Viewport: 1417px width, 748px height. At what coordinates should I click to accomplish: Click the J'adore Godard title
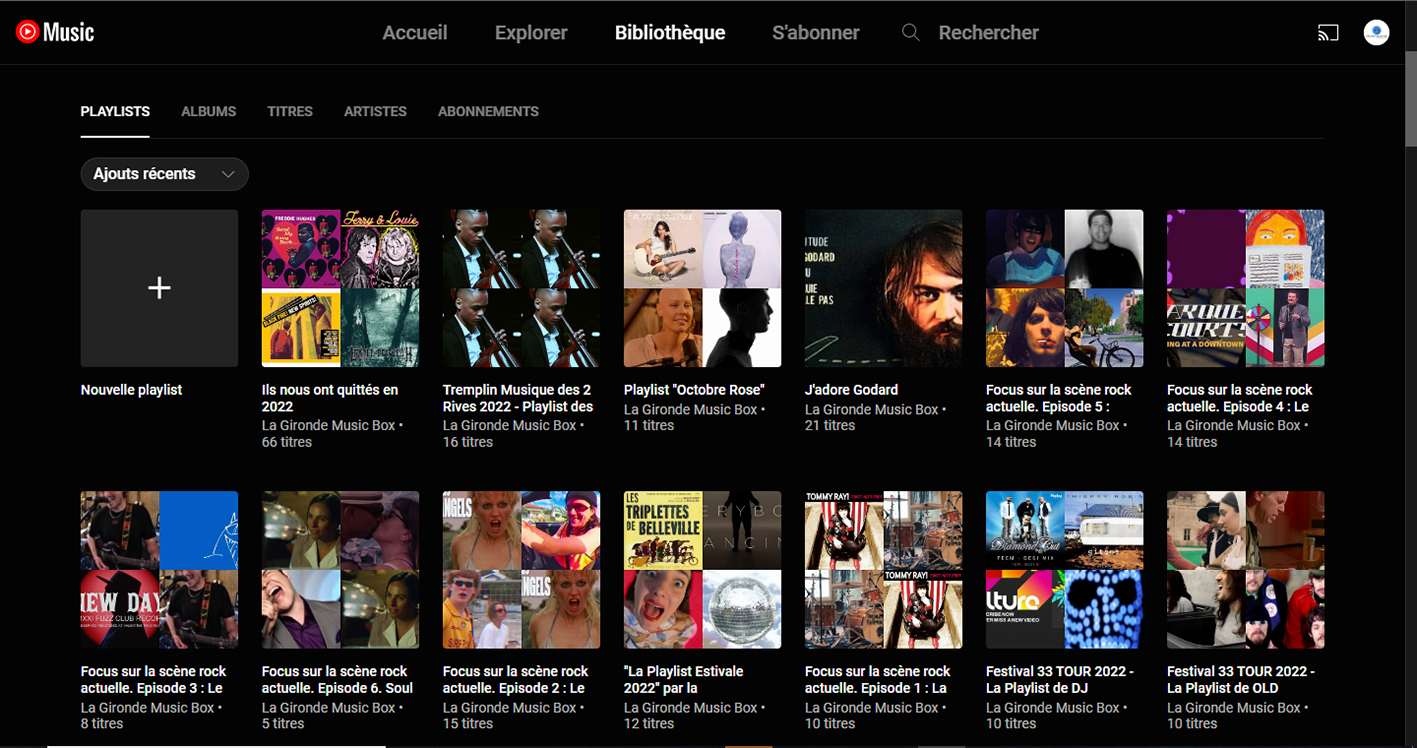tap(851, 390)
